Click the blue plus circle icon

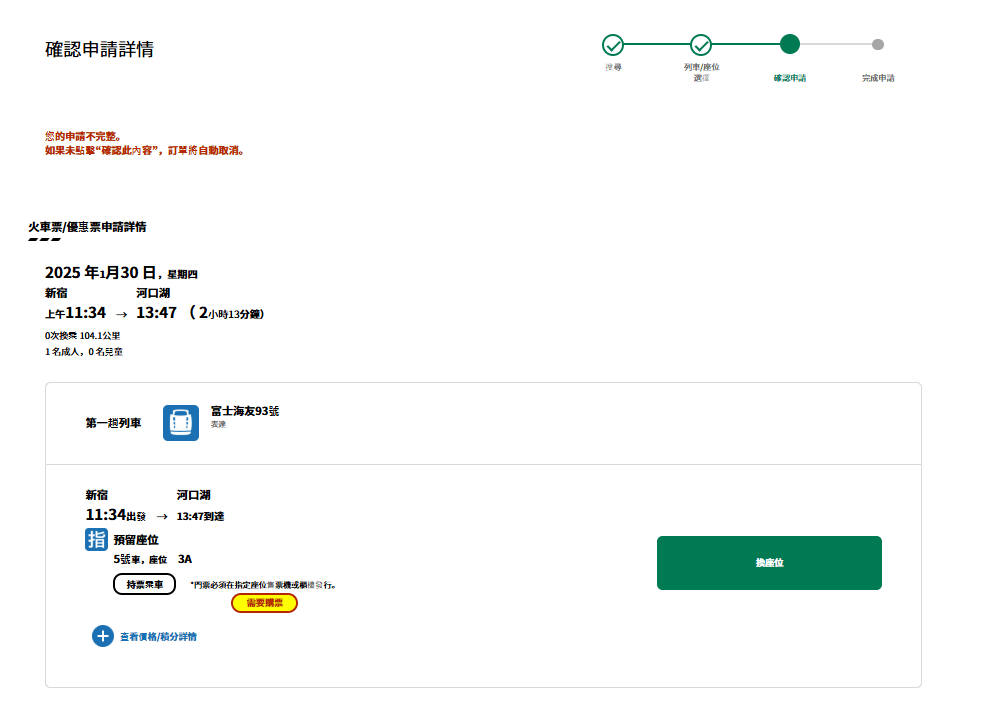pyautogui.click(x=103, y=636)
